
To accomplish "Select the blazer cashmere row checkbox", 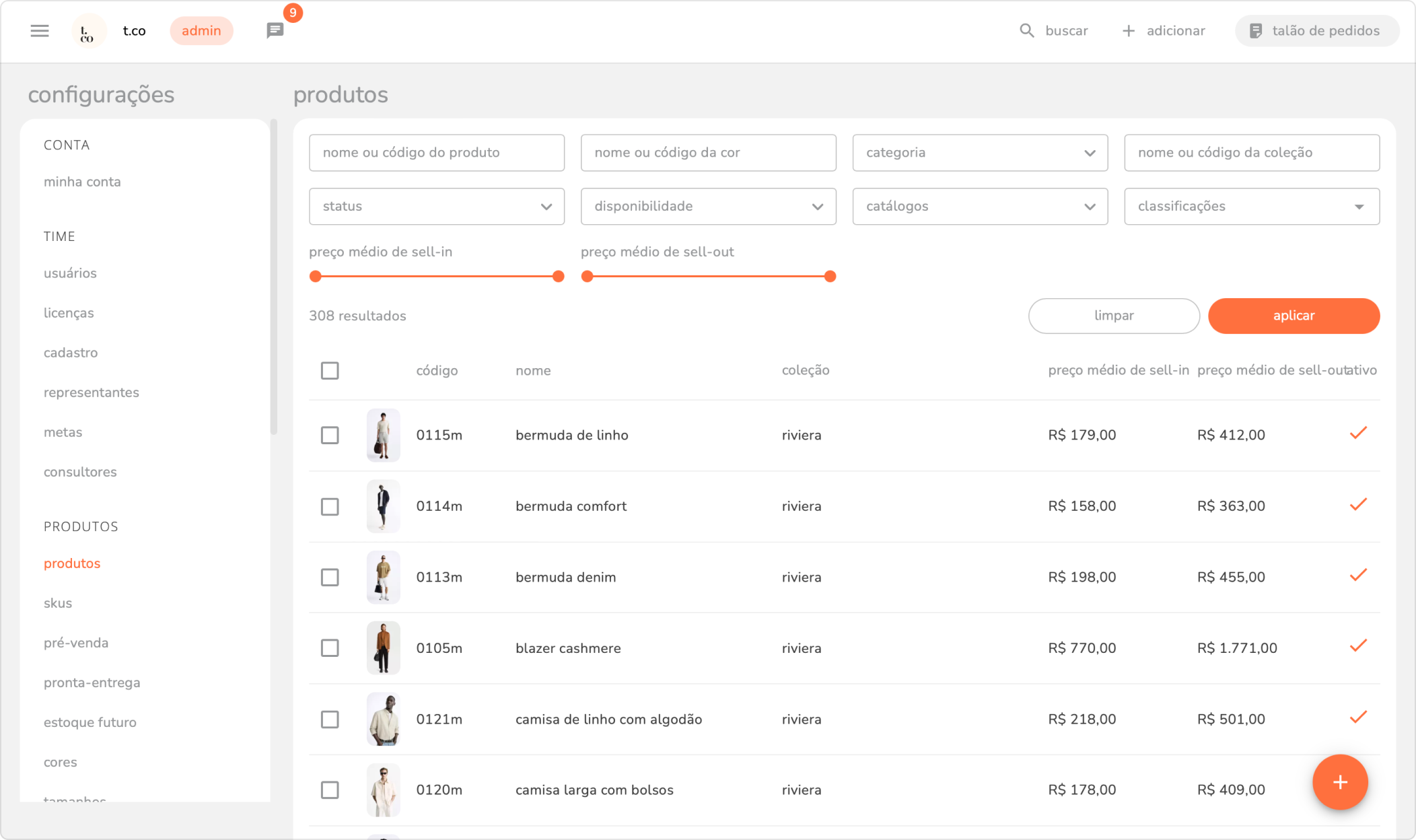I will [330, 648].
